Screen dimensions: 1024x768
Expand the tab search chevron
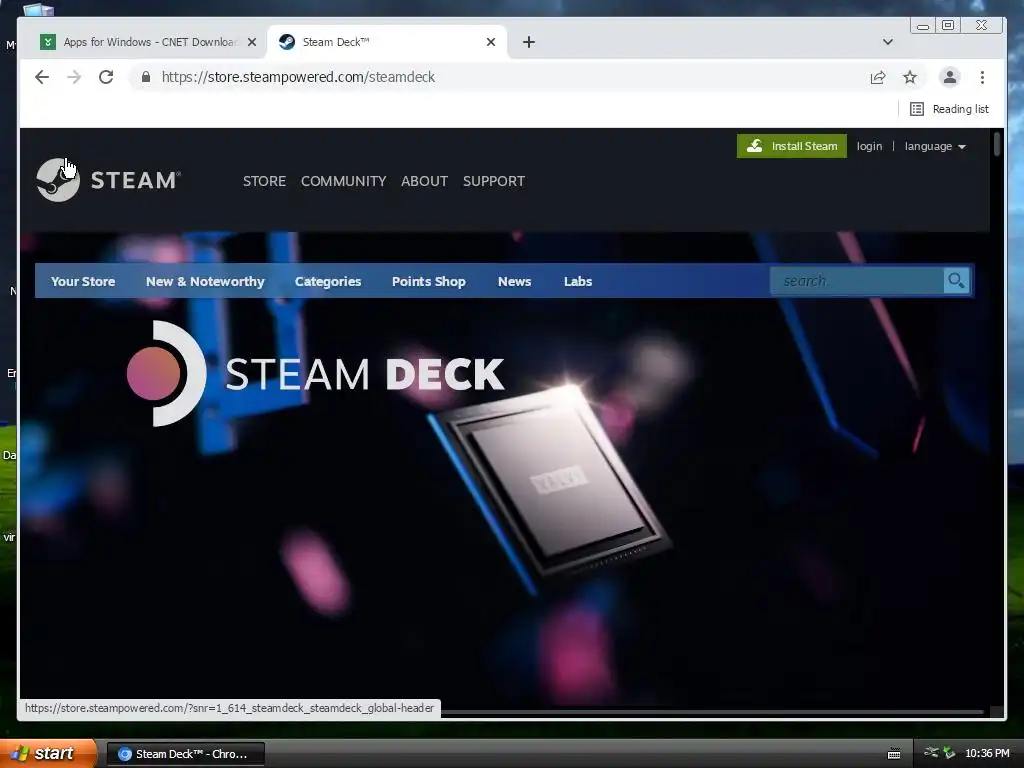[888, 42]
